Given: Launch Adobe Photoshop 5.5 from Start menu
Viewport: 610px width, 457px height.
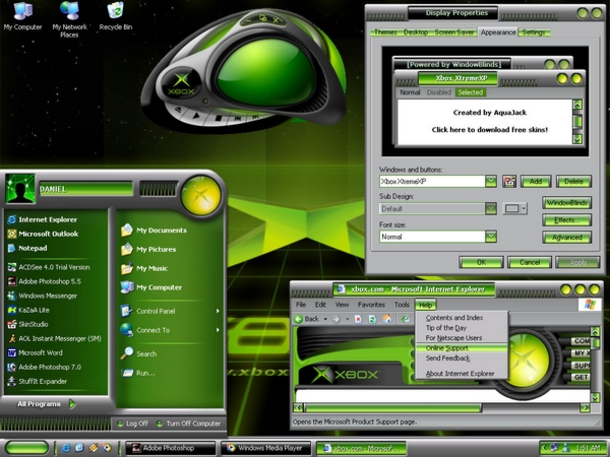Looking at the screenshot, I should click(x=44, y=281).
